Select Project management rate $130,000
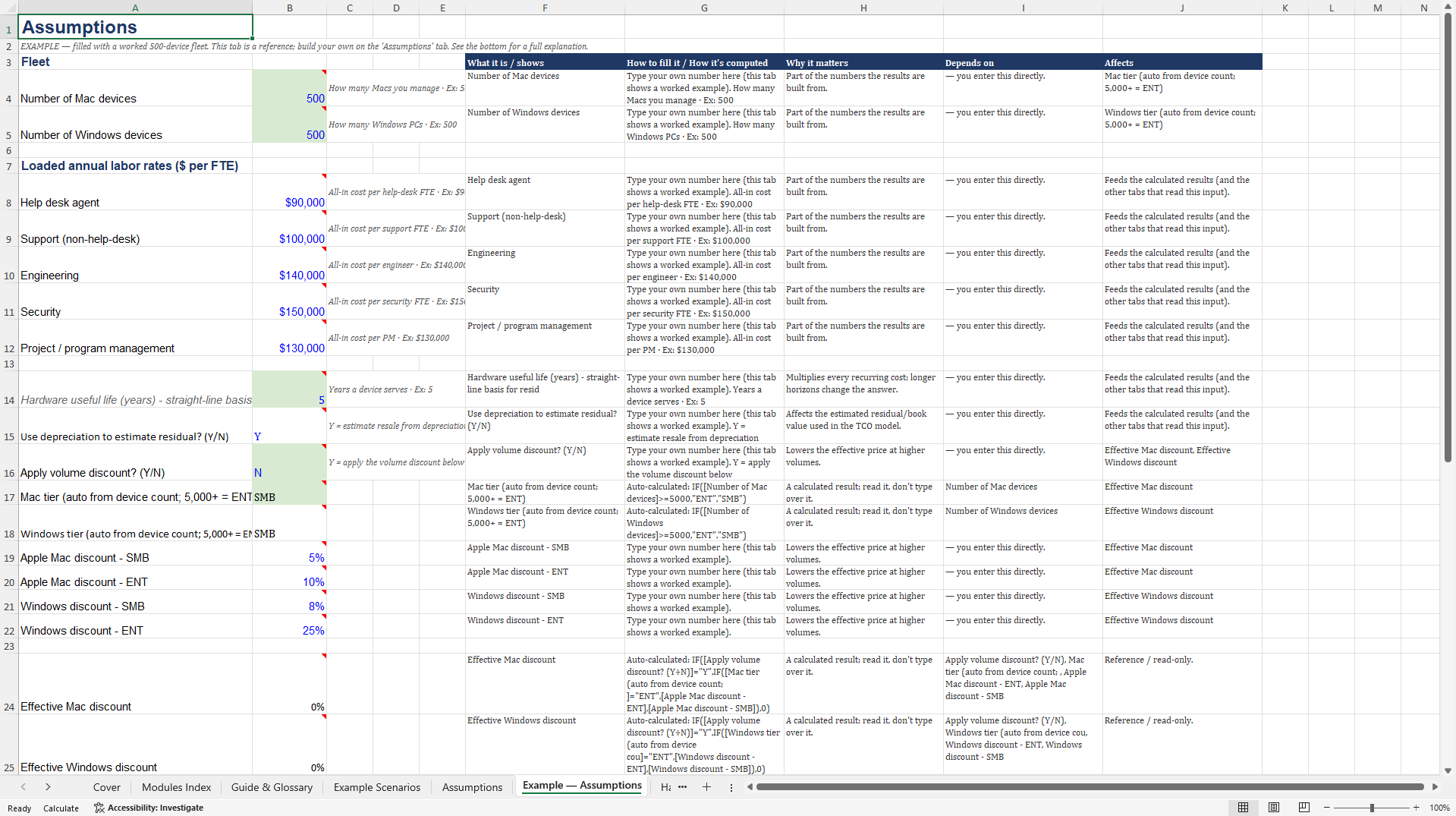1456x816 pixels. click(289, 338)
